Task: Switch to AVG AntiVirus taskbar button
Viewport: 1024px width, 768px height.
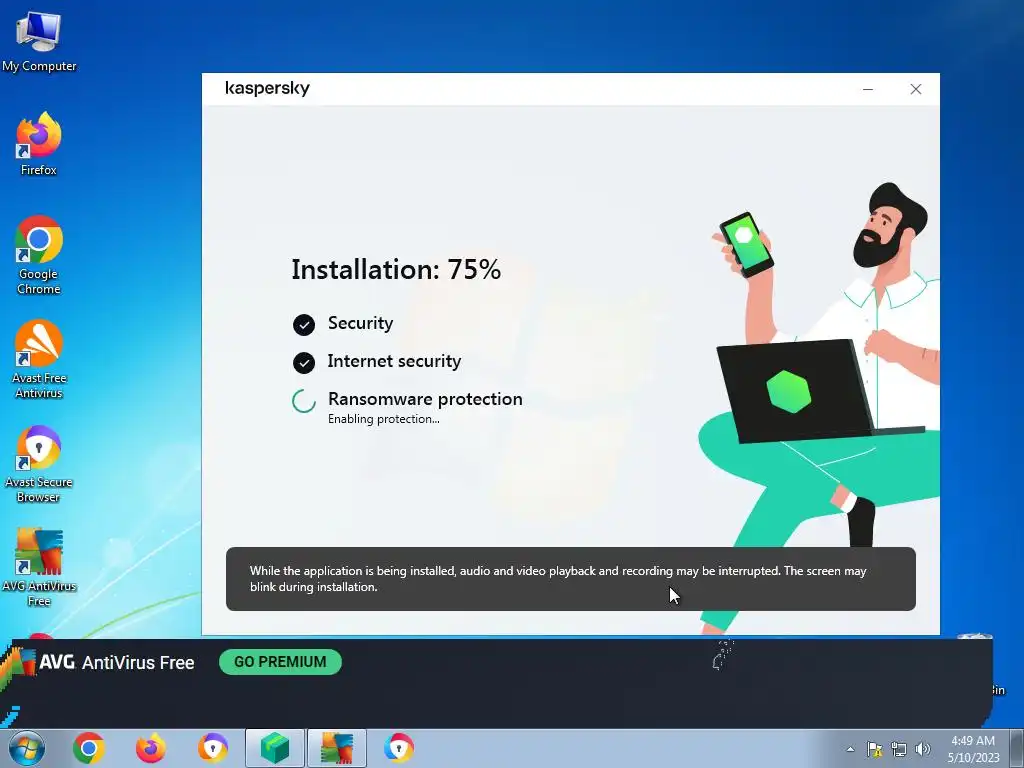Action: (x=337, y=748)
